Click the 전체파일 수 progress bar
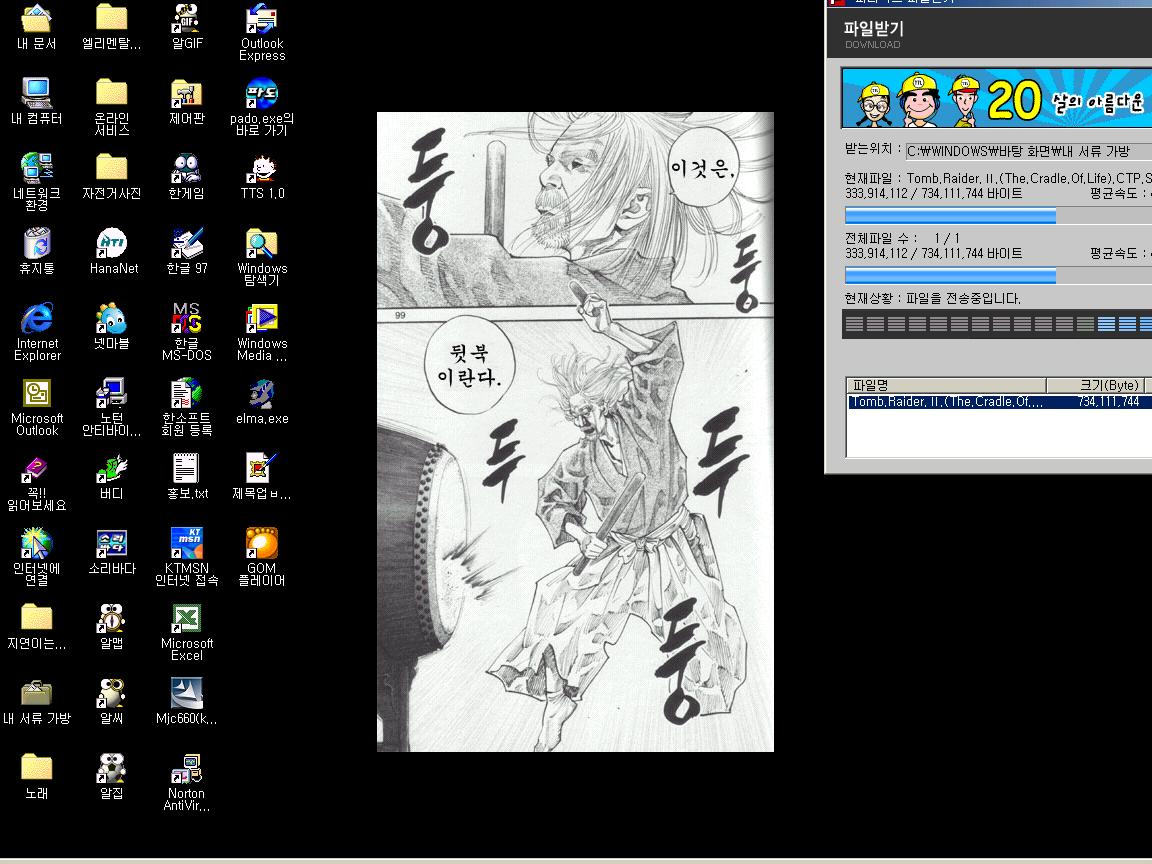Image resolution: width=1152 pixels, height=864 pixels. point(998,276)
